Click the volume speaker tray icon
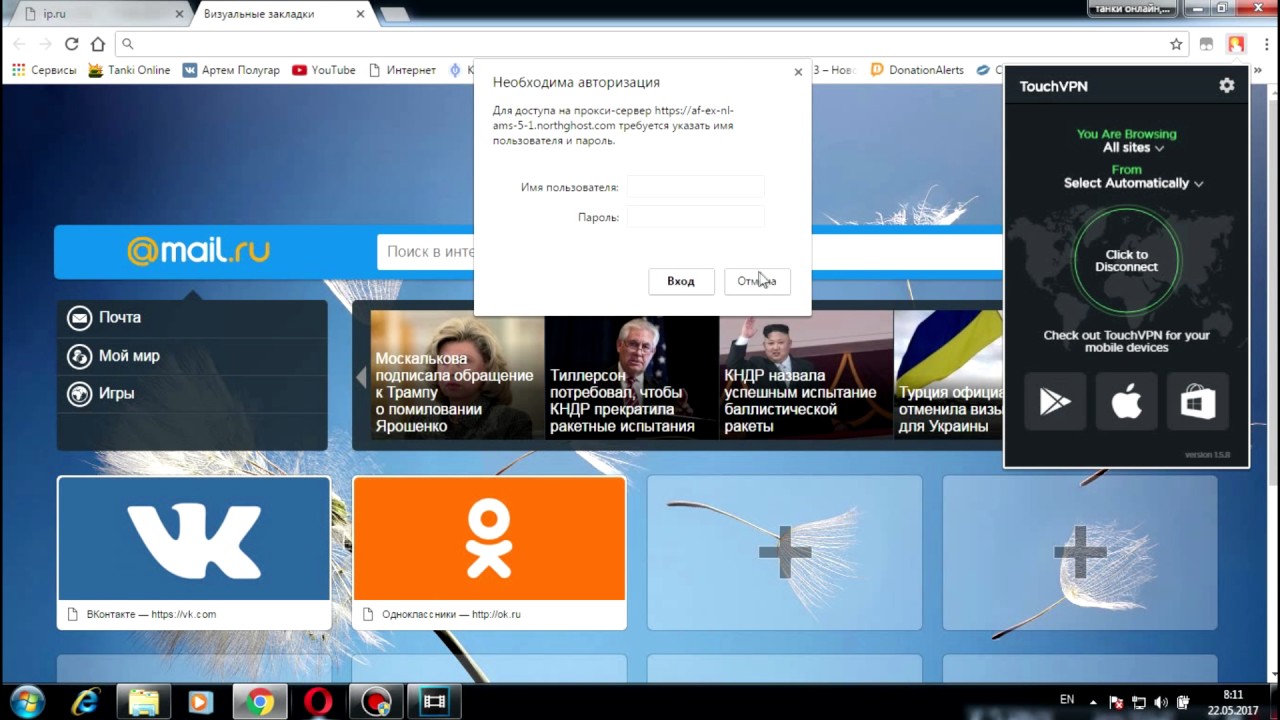The height and width of the screenshot is (720, 1280). (1161, 703)
